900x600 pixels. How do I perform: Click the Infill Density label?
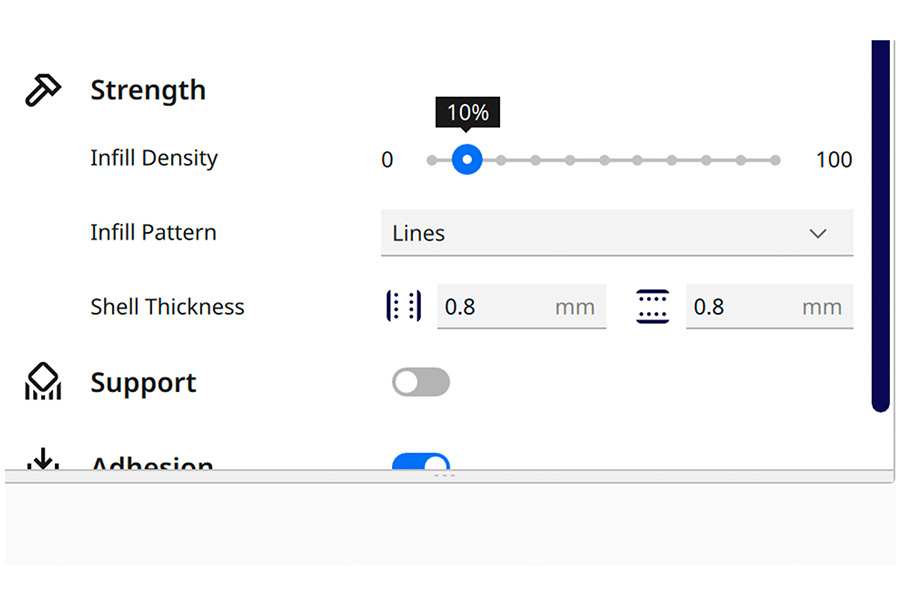point(154,158)
